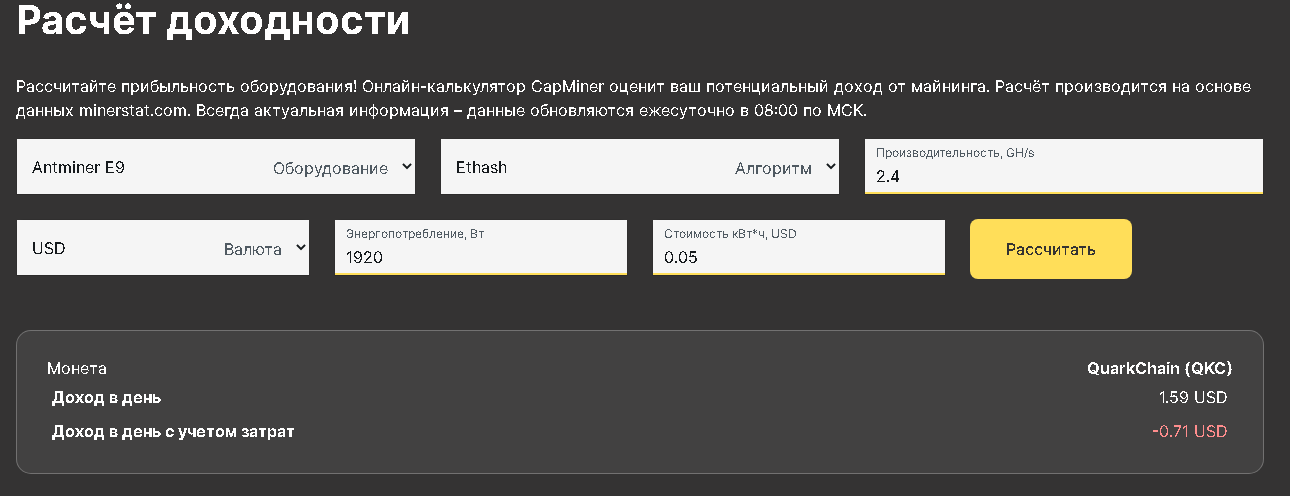Click the Монета row label
Viewport: 1290px width, 496px height.
[76, 368]
